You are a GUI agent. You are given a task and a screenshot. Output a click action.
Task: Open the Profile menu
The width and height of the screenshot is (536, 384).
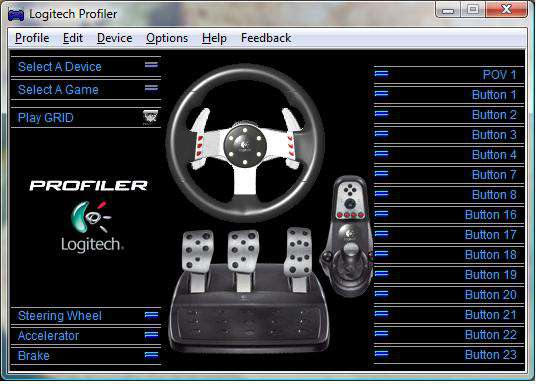pyautogui.click(x=32, y=38)
